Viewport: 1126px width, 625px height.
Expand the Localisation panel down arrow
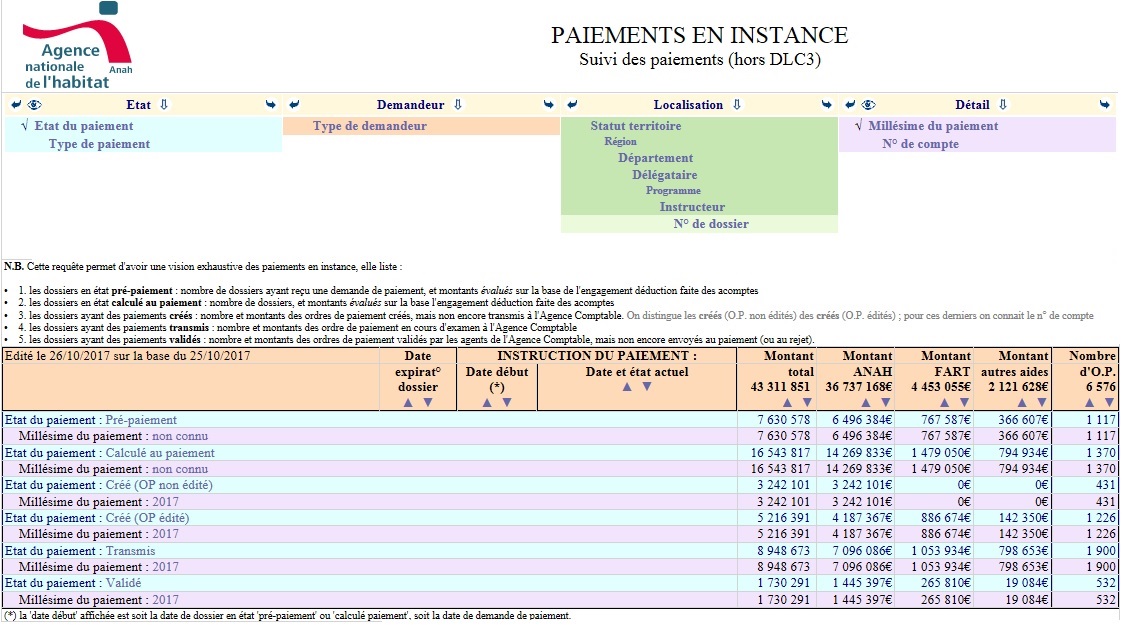click(737, 105)
